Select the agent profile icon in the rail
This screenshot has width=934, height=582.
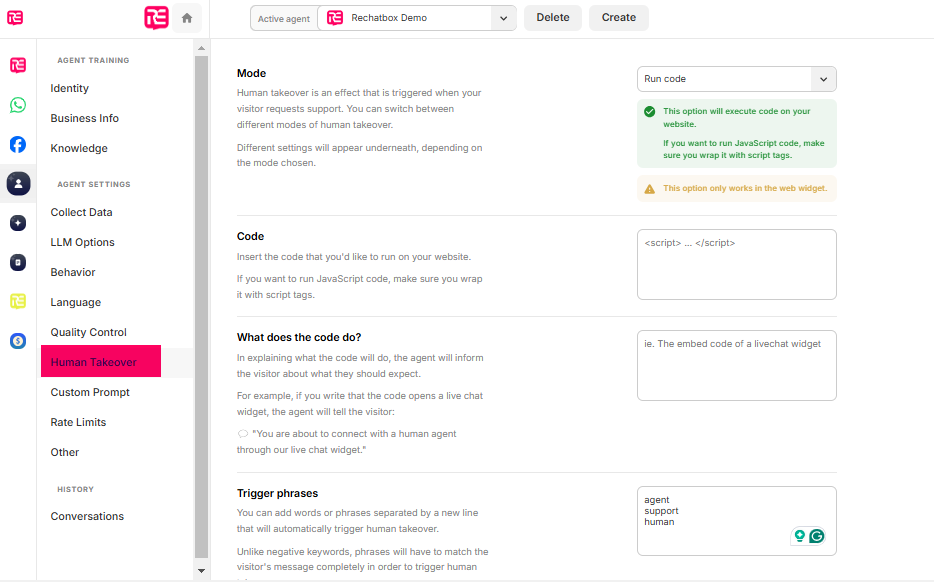[18, 183]
